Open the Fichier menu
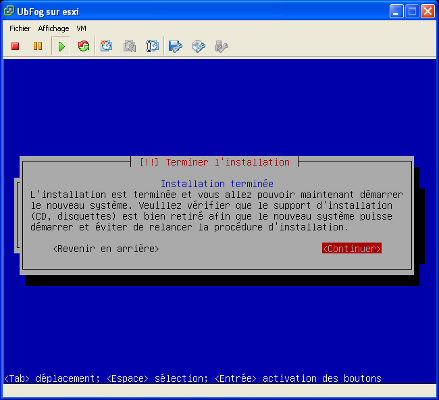This screenshot has width=439, height=400. [x=20, y=29]
